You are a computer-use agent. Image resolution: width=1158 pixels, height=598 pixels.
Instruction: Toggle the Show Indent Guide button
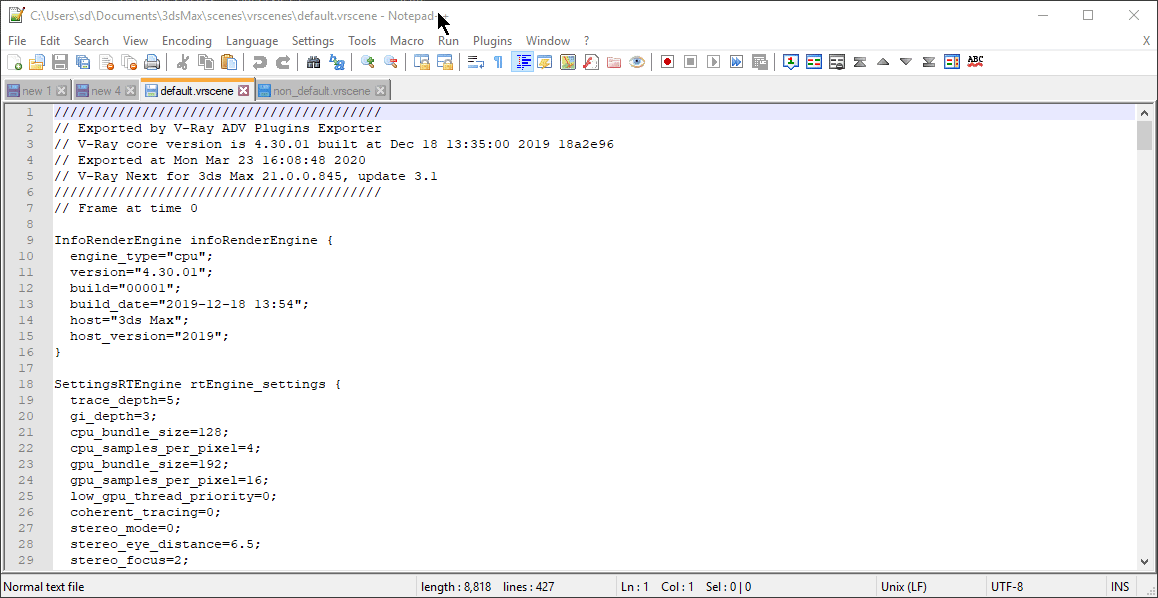pyautogui.click(x=522, y=62)
